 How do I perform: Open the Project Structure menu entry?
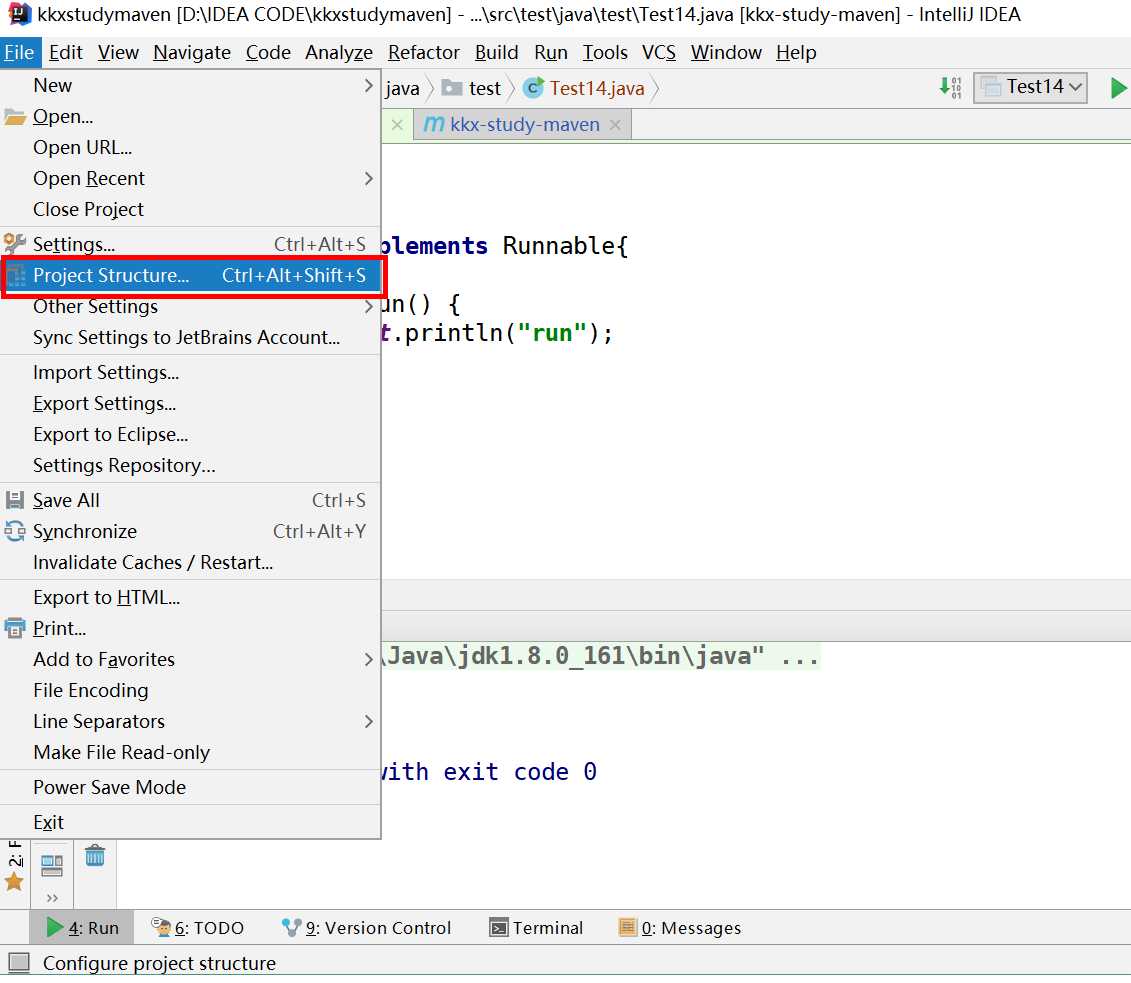[x=190, y=275]
